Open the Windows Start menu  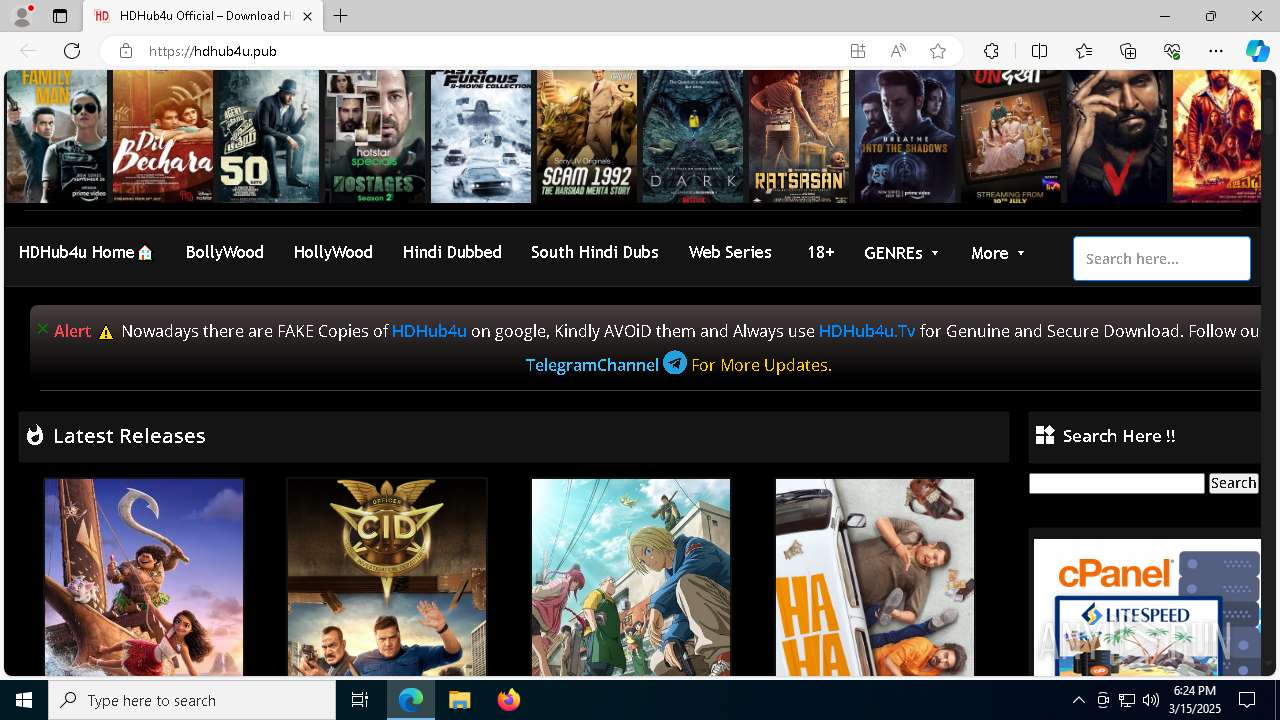coord(24,700)
